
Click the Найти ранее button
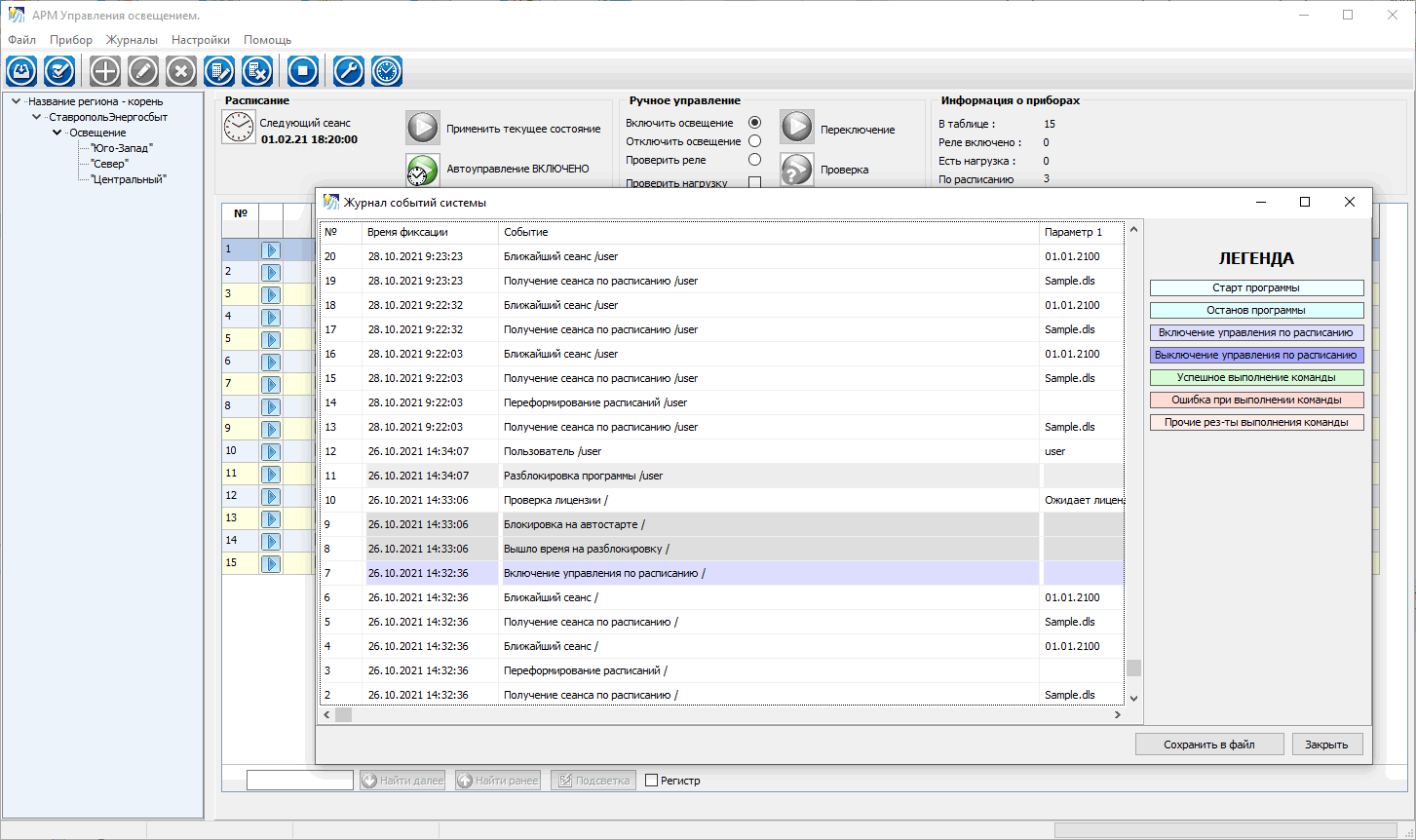[x=498, y=781]
